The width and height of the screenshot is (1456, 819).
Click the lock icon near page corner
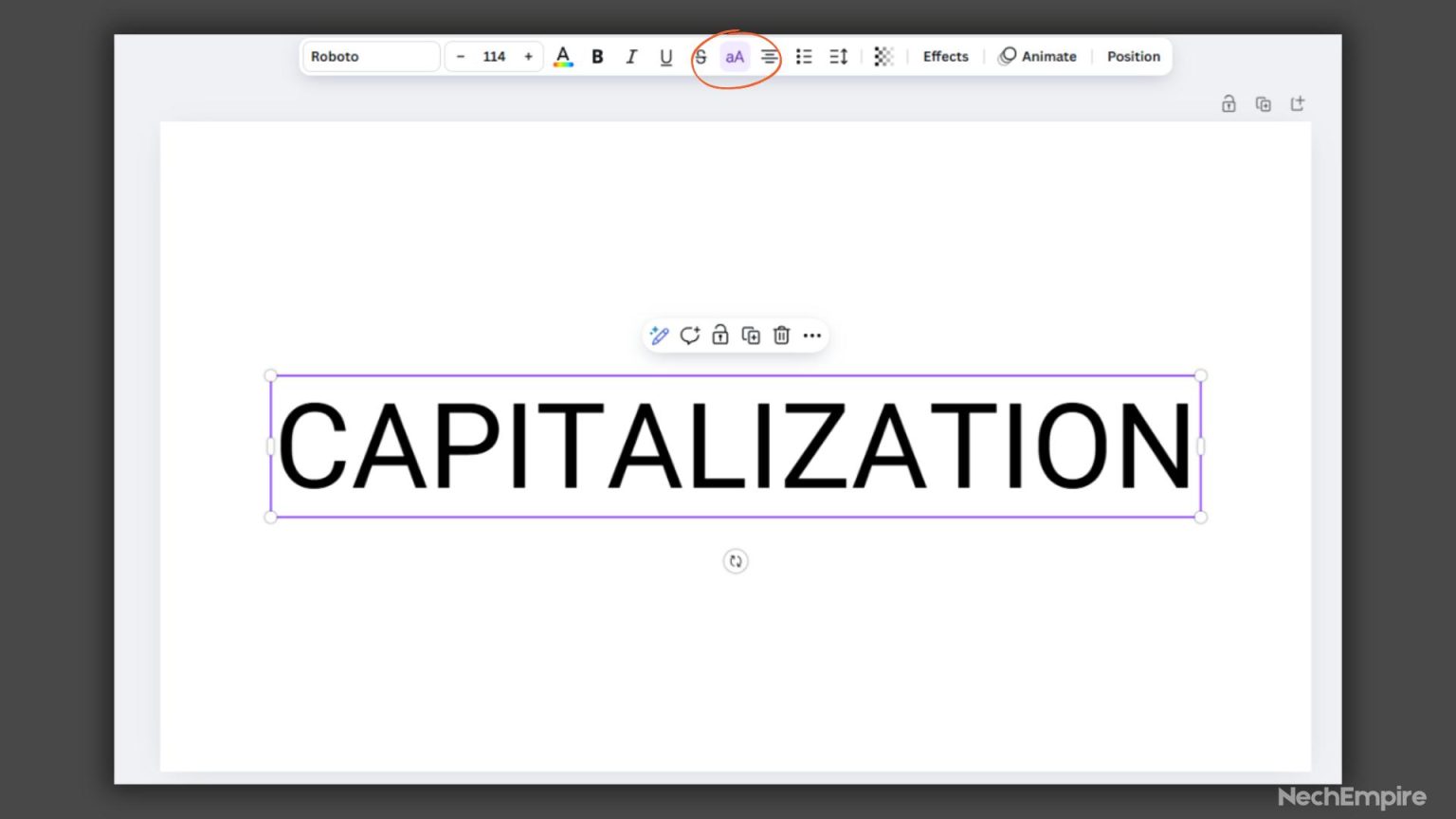(1228, 103)
